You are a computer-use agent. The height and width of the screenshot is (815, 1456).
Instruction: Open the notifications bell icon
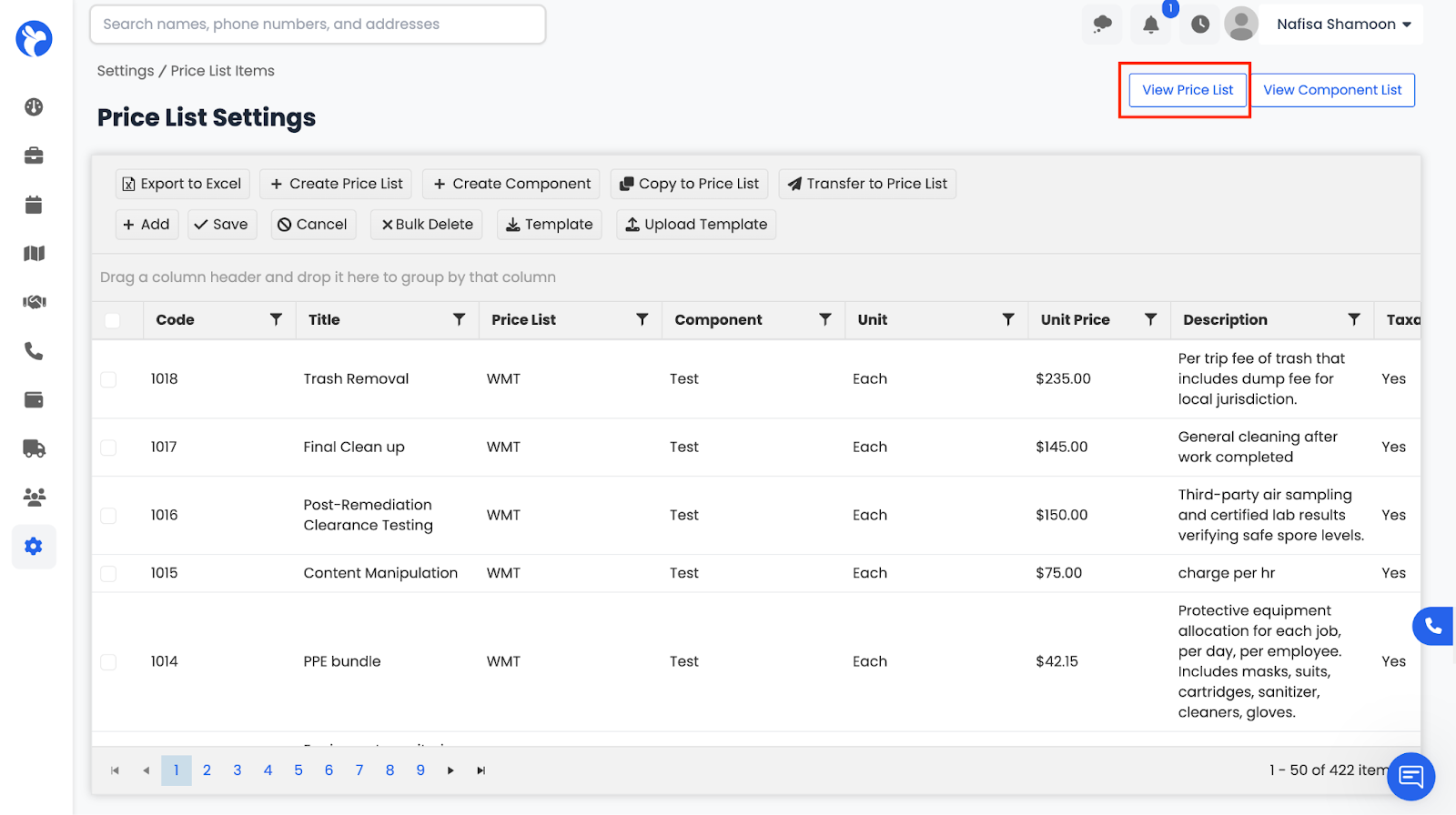click(x=1150, y=25)
